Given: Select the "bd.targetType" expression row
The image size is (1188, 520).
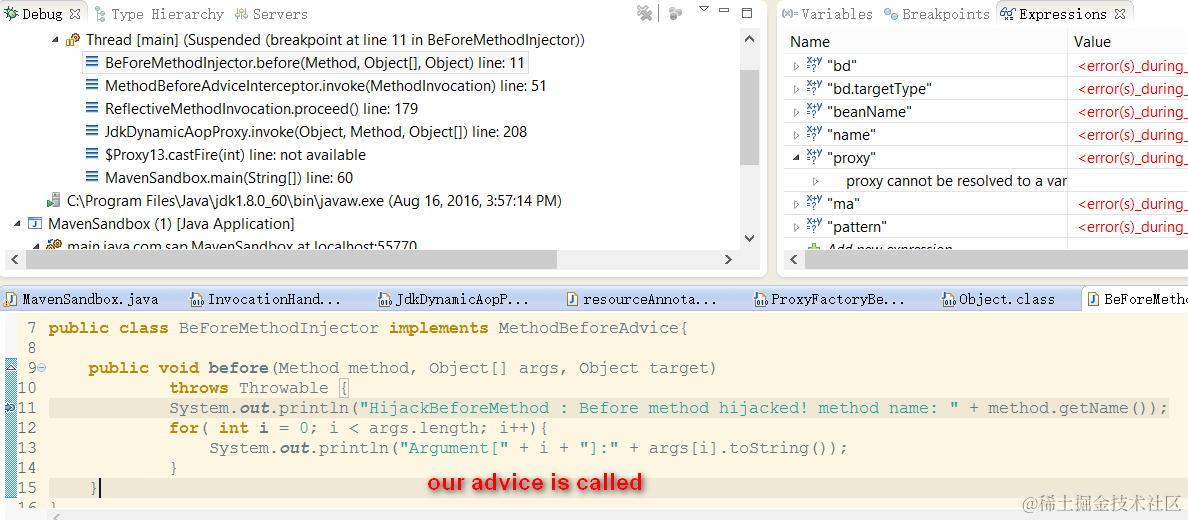Looking at the screenshot, I should 986,89.
